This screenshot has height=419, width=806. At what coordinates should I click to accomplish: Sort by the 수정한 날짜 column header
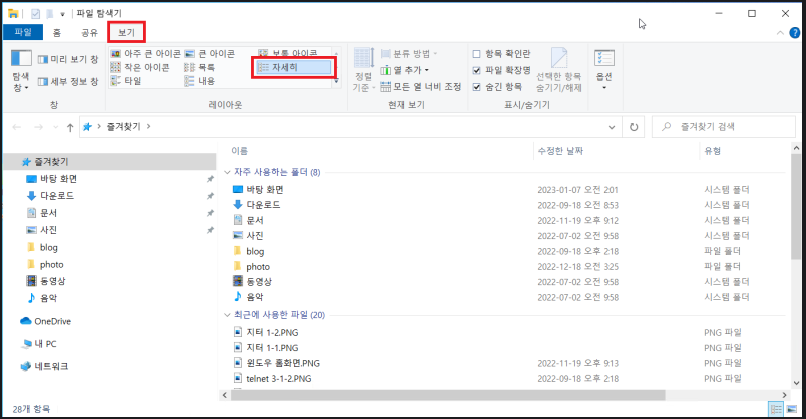[559, 150]
